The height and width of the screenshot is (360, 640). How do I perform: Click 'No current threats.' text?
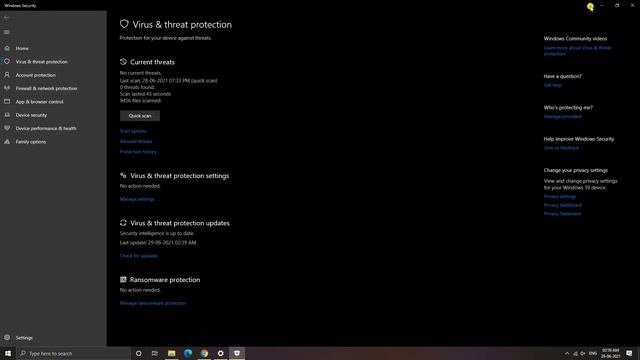tap(140, 73)
